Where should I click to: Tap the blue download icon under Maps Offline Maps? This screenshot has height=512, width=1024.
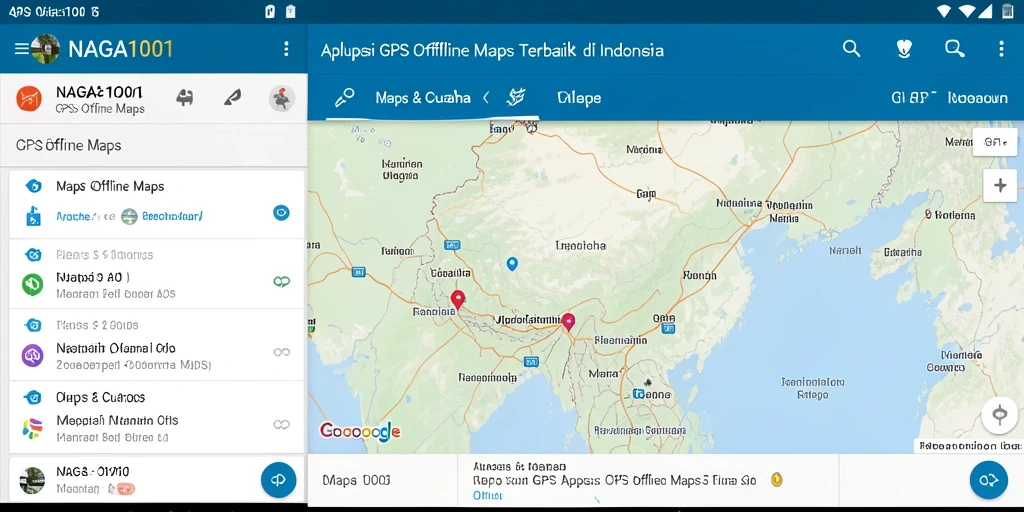point(33,216)
